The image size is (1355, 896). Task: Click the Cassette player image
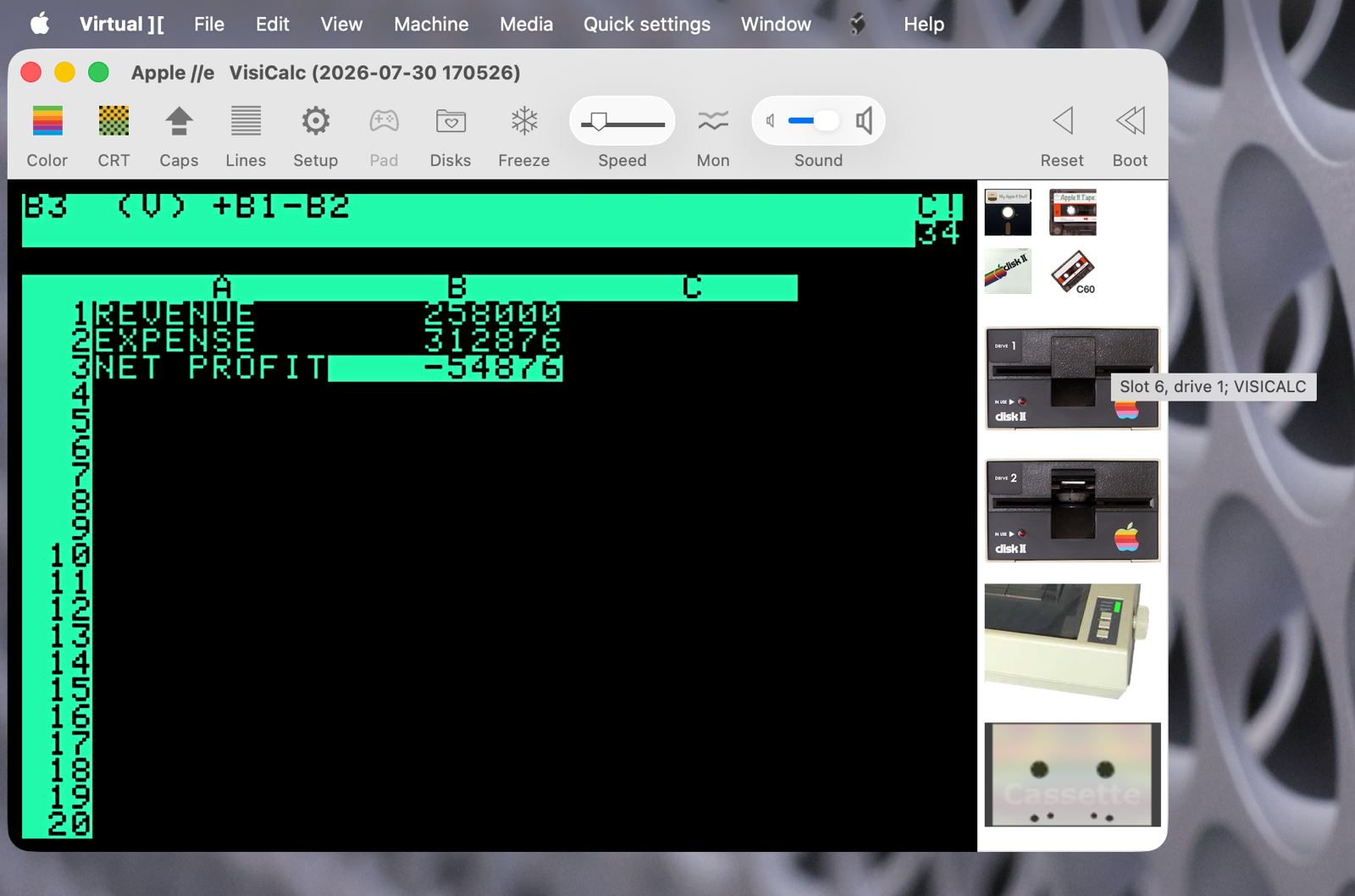click(1073, 775)
